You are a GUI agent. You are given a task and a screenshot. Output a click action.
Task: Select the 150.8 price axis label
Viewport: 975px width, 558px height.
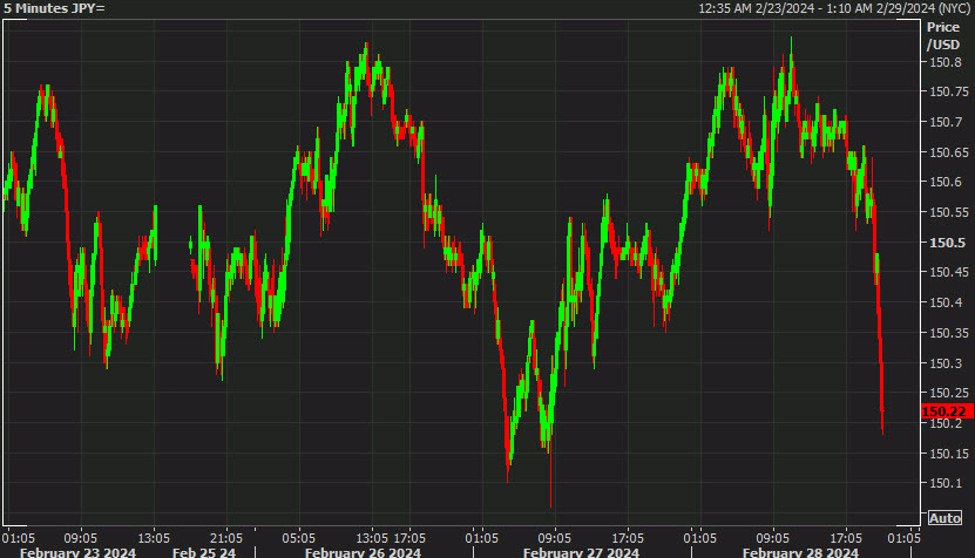pyautogui.click(x=945, y=62)
